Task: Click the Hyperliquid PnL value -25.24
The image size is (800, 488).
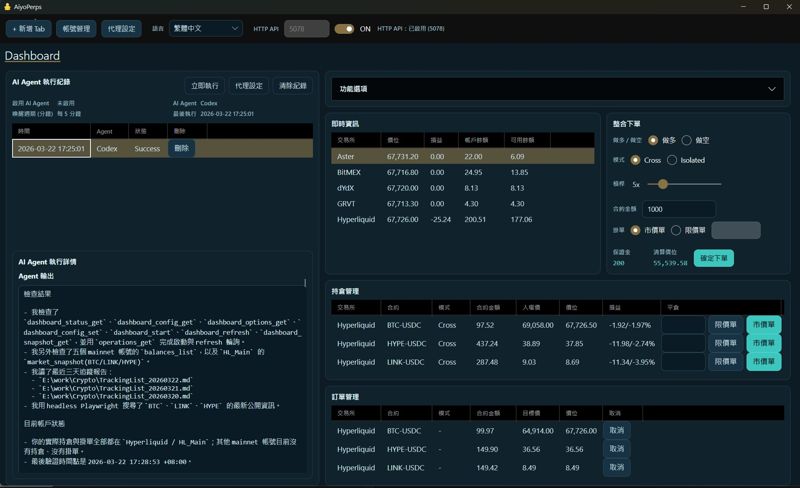Action: [x=440, y=219]
